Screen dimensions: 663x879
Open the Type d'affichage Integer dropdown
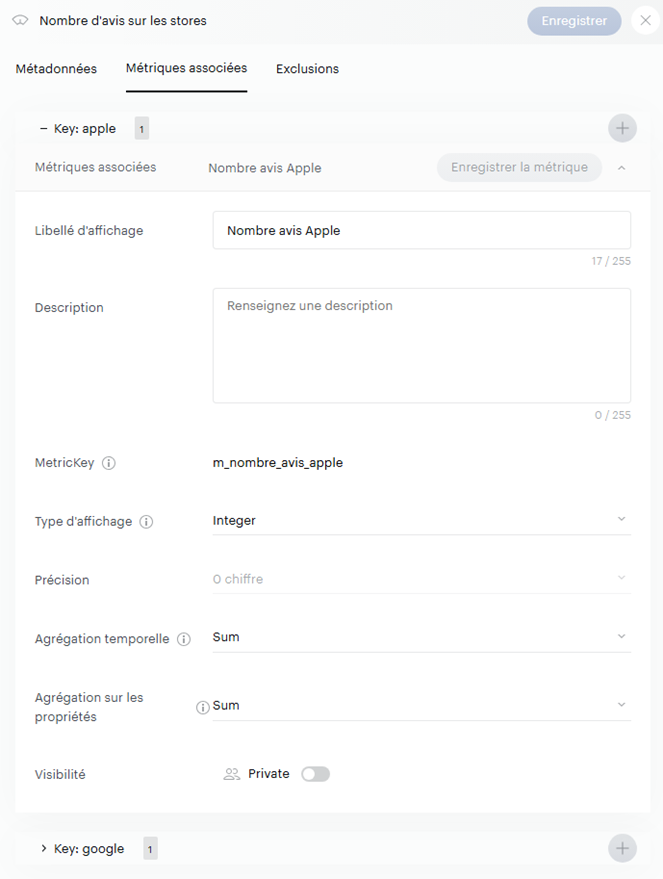click(421, 520)
